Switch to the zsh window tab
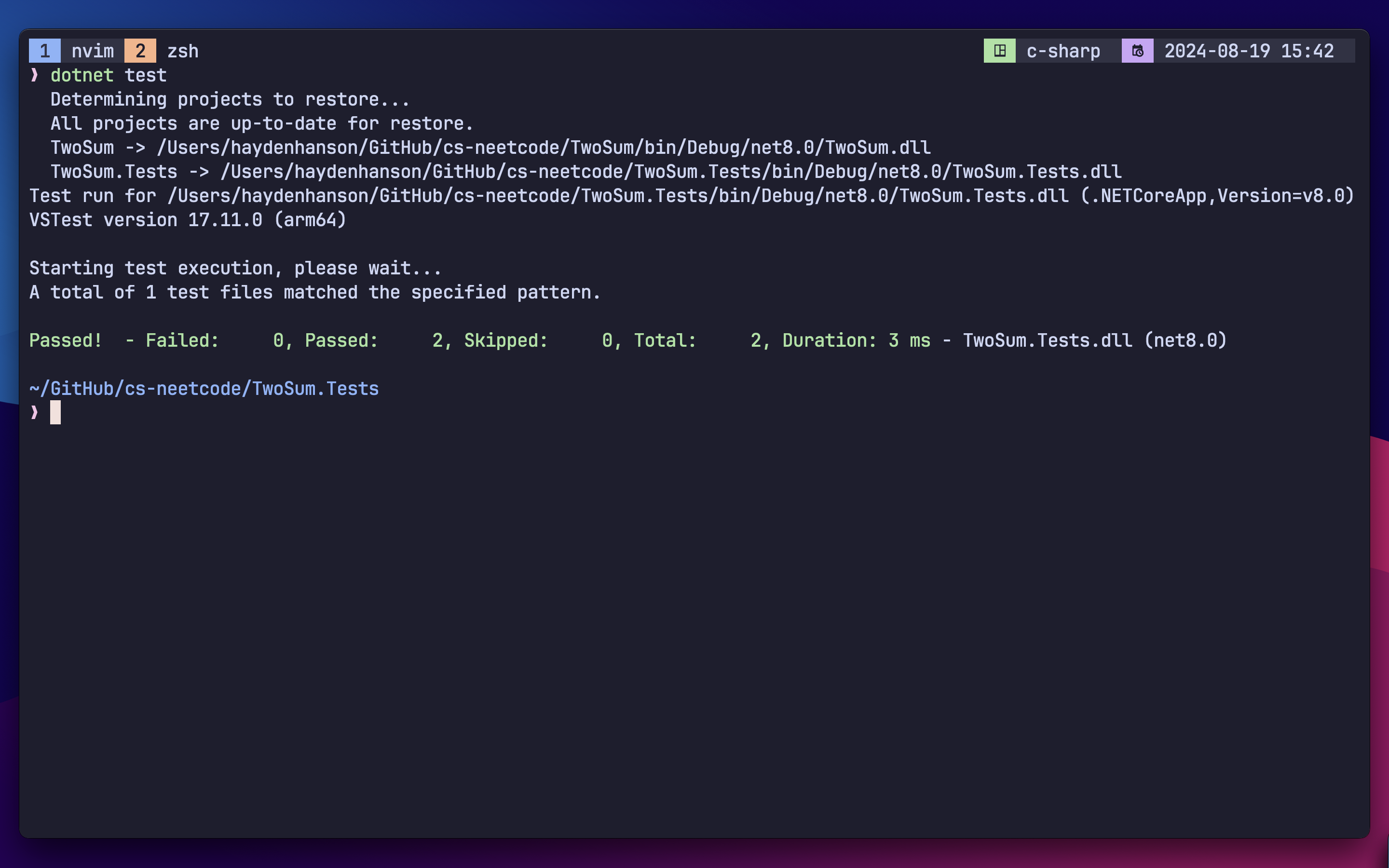 [182, 51]
